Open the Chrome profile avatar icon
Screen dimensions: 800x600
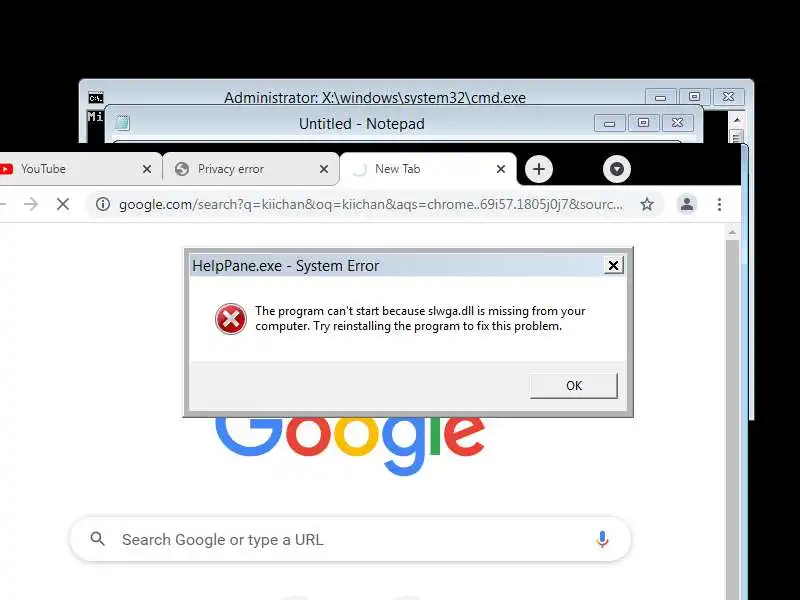coord(687,205)
